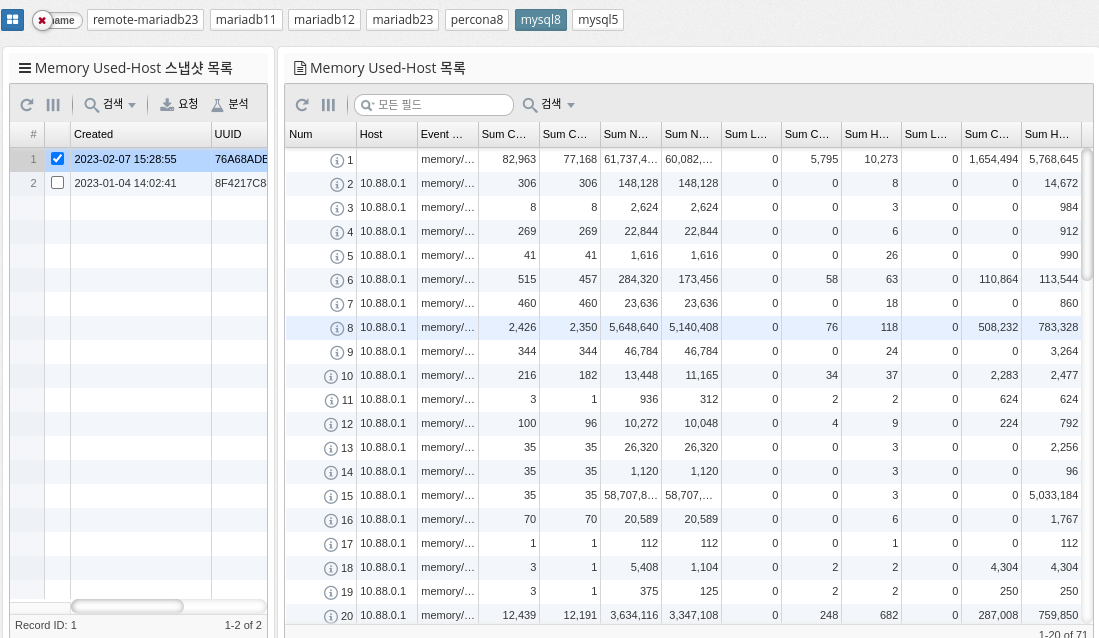This screenshot has height=638, width=1099.
Task: Check the 2023-01-04 14:02:41 snapshot checkbox
Action: [57, 183]
